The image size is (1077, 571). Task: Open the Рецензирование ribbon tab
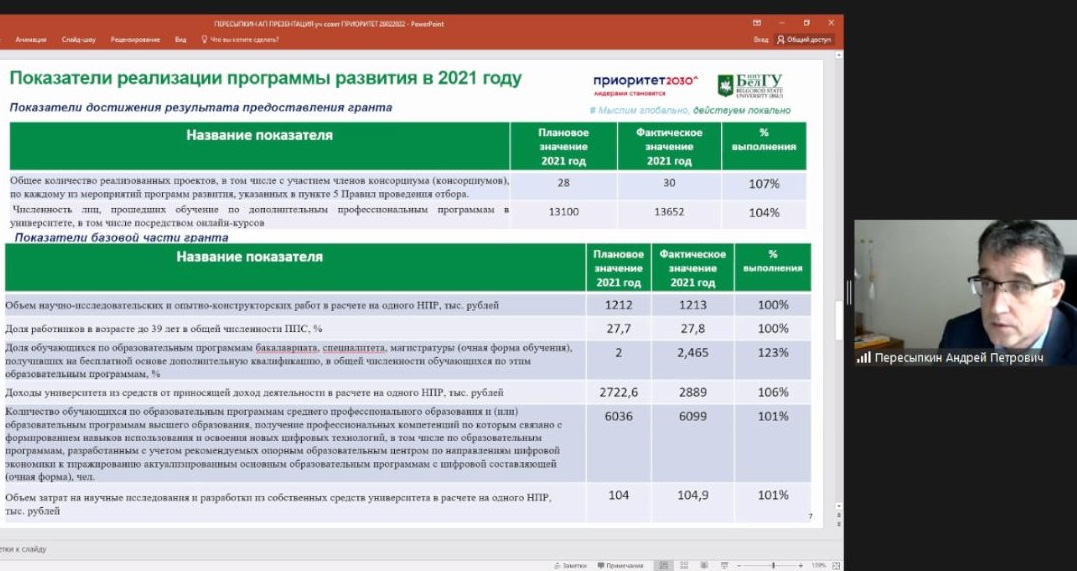pyautogui.click(x=135, y=40)
